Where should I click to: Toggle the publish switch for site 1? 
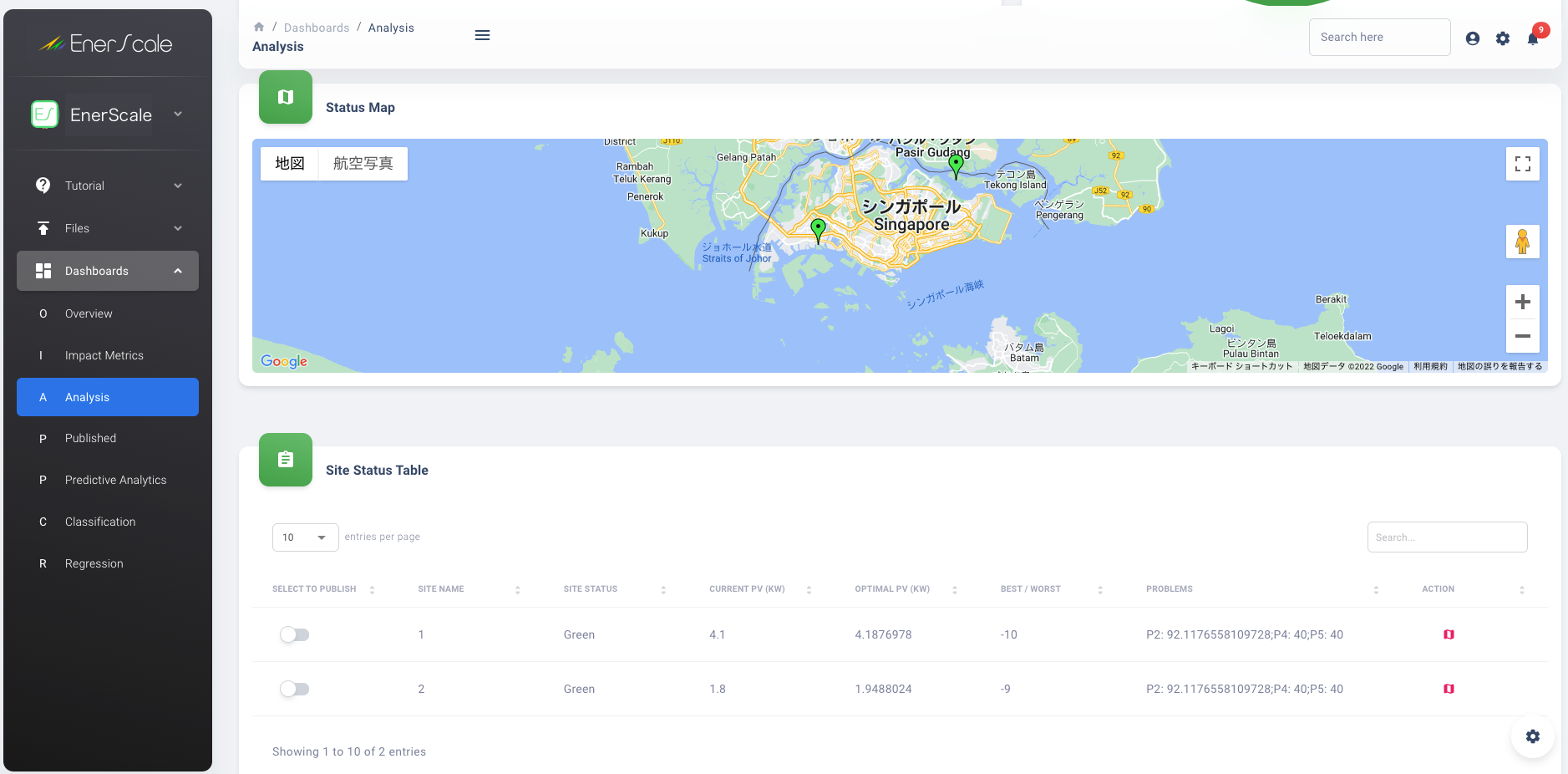click(x=294, y=634)
